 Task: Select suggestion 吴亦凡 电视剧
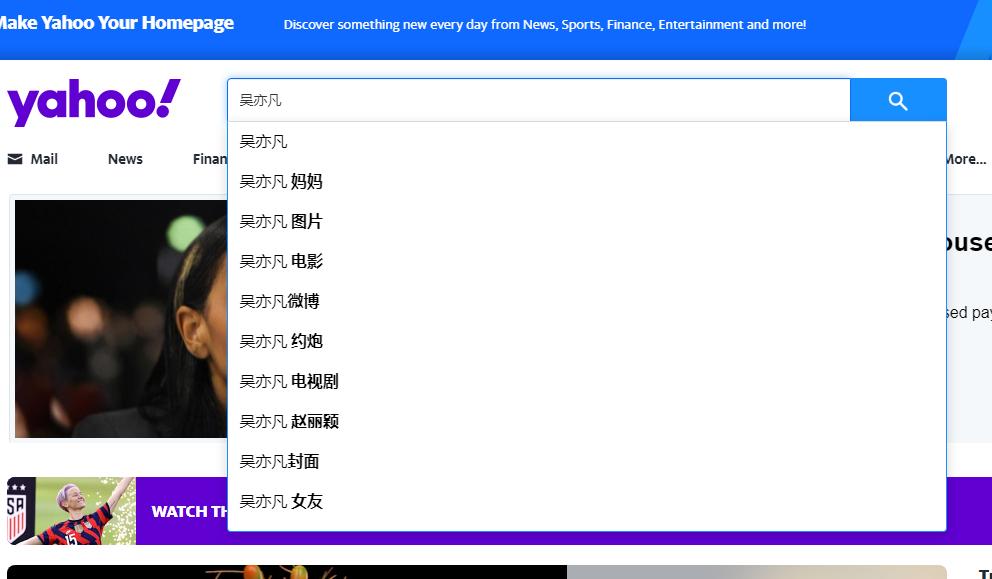586,382
